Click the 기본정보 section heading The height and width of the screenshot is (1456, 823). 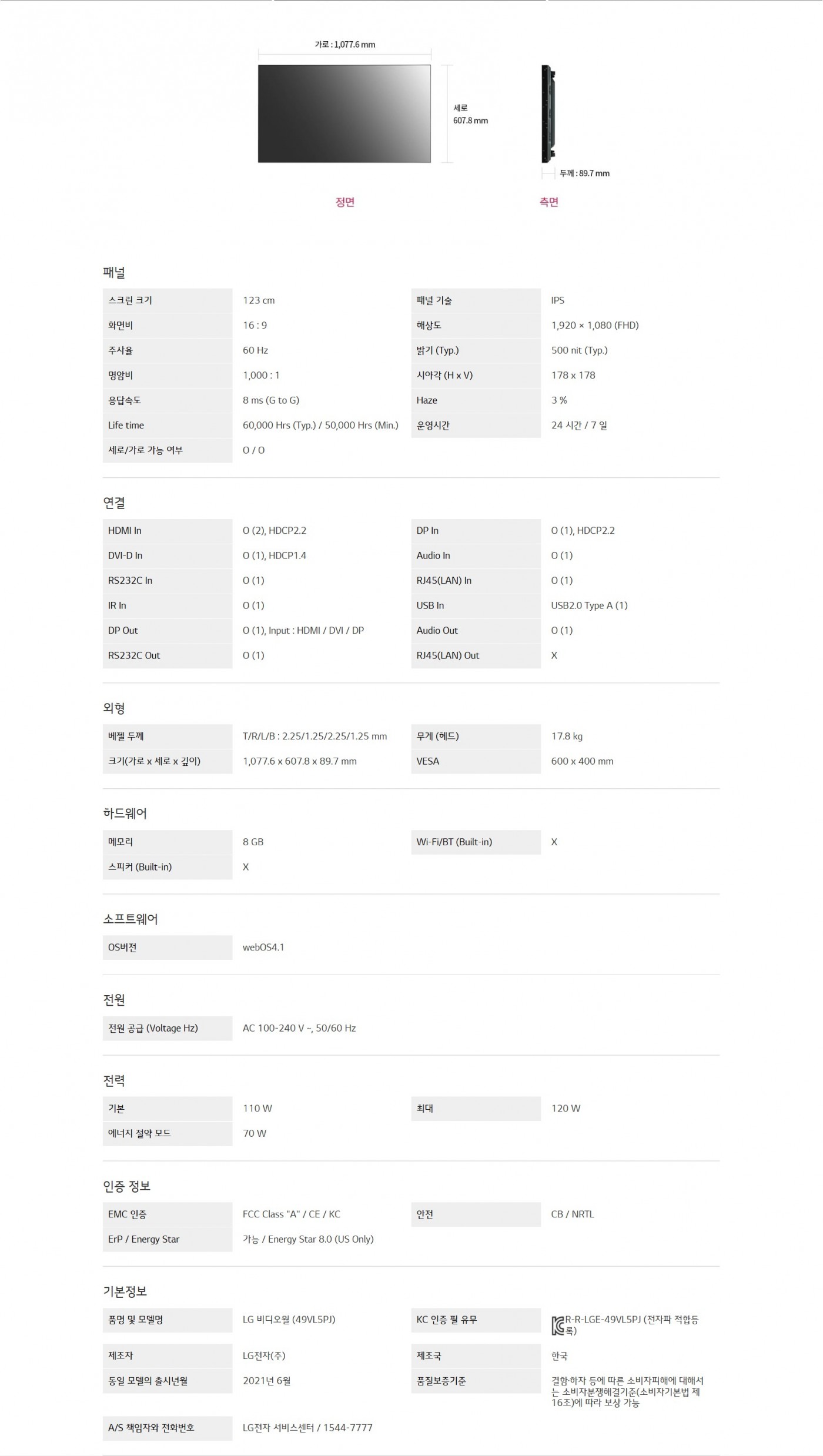point(125,1291)
